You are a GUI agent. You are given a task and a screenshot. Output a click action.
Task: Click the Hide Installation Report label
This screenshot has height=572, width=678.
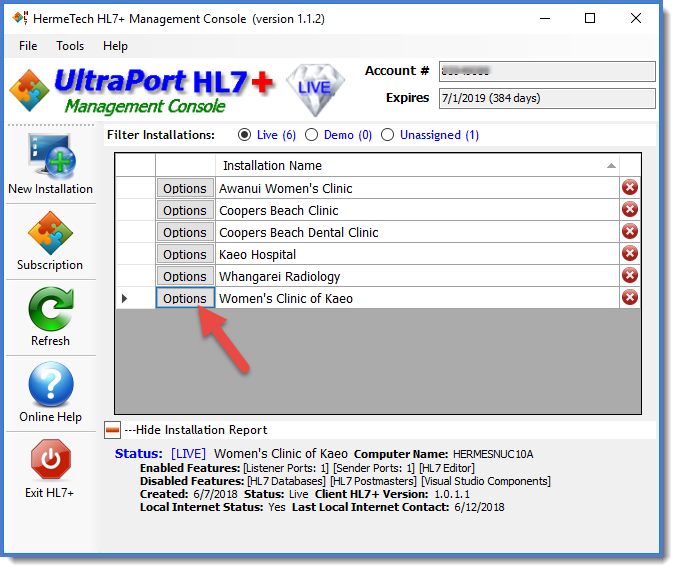(196, 430)
